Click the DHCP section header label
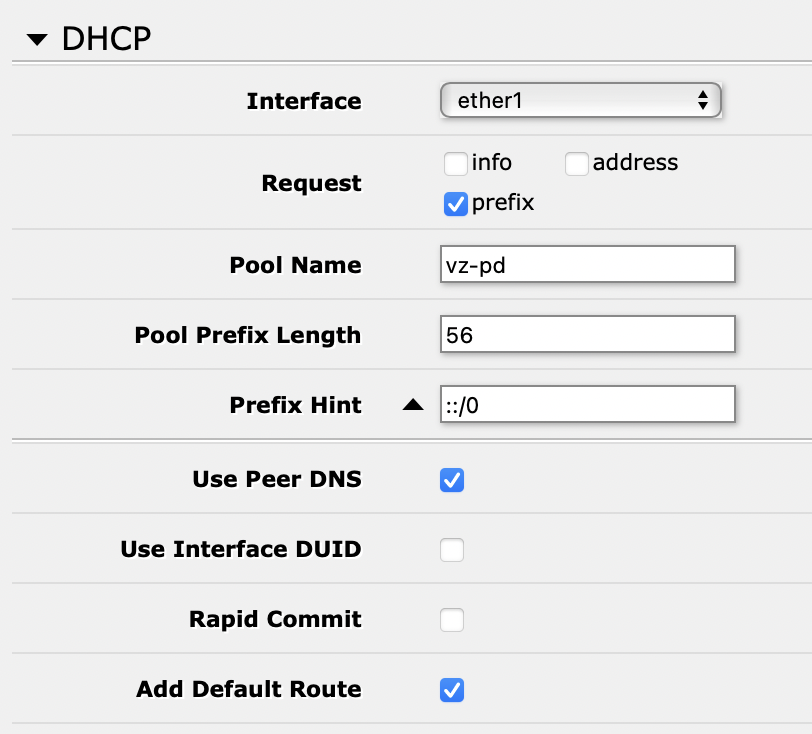 point(105,38)
